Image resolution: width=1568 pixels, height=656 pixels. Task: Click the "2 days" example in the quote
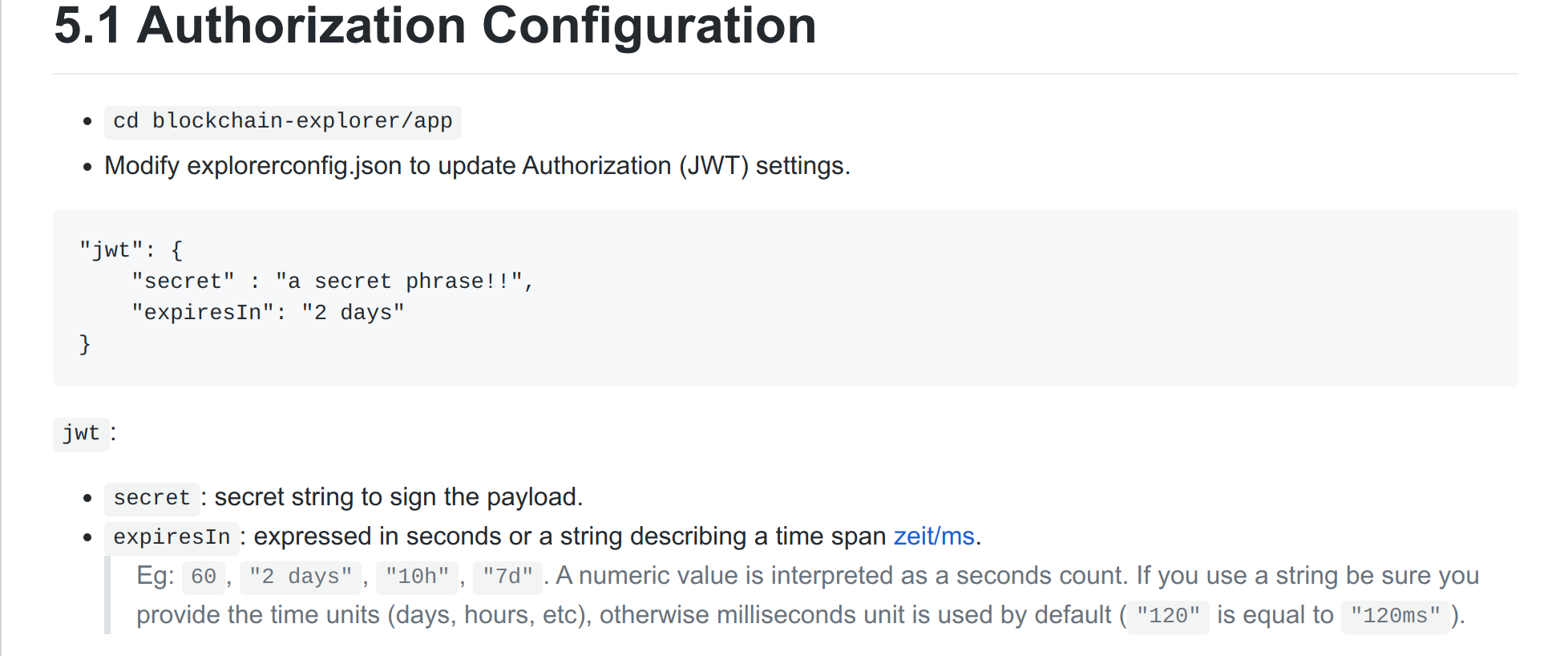coord(301,577)
